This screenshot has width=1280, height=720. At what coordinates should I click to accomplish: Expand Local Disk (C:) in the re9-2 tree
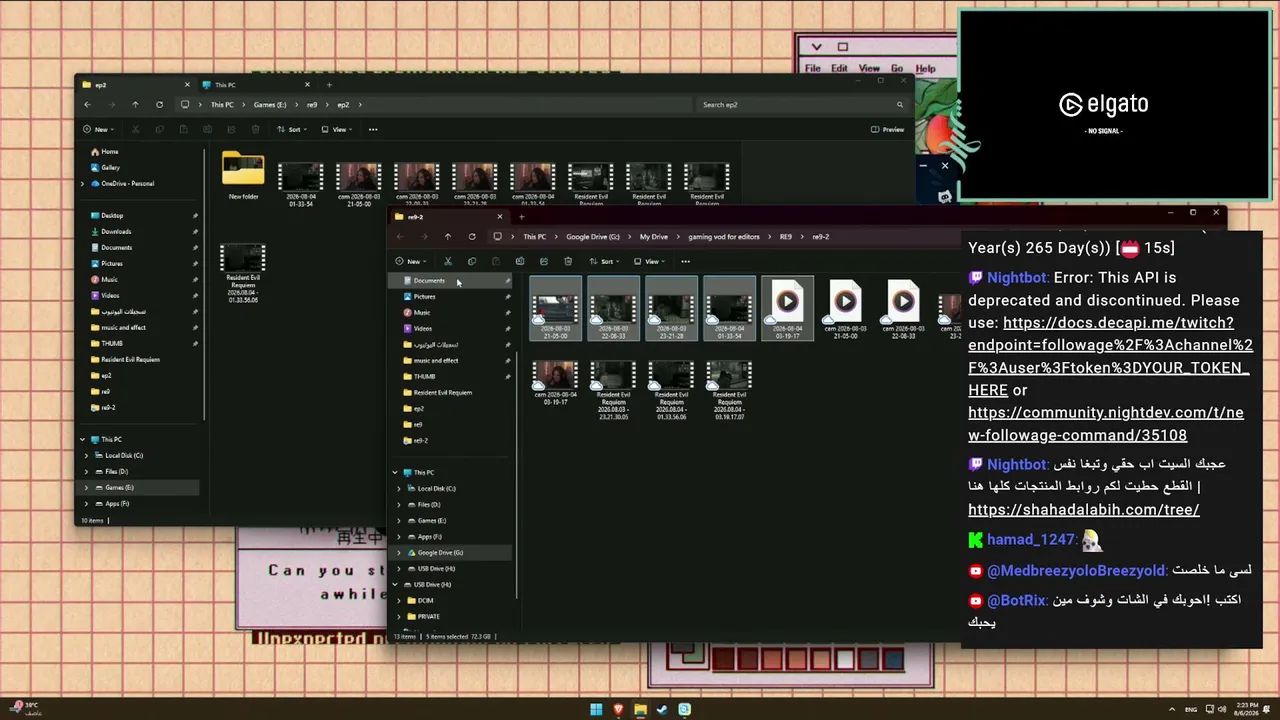click(x=399, y=488)
